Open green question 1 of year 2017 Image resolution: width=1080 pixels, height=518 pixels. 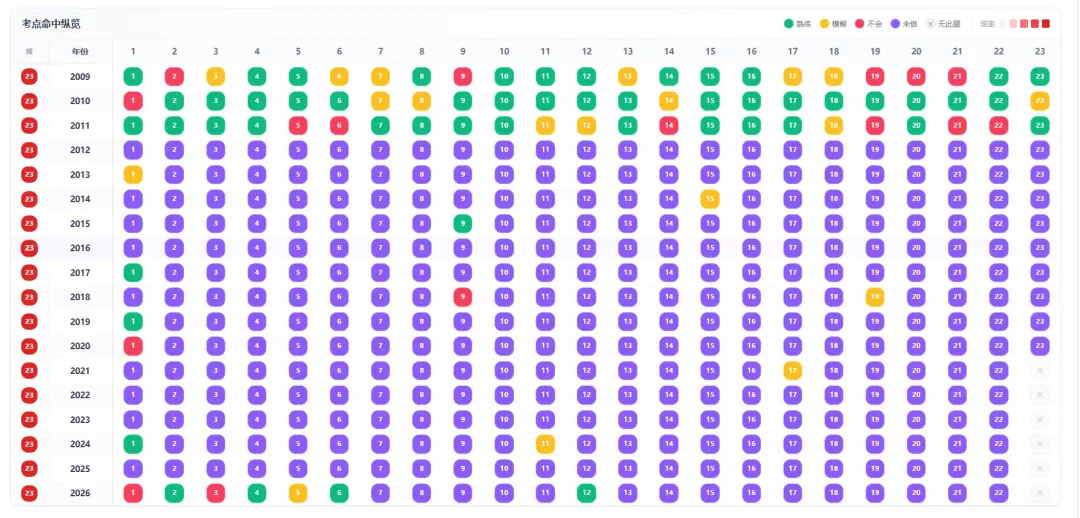[133, 273]
